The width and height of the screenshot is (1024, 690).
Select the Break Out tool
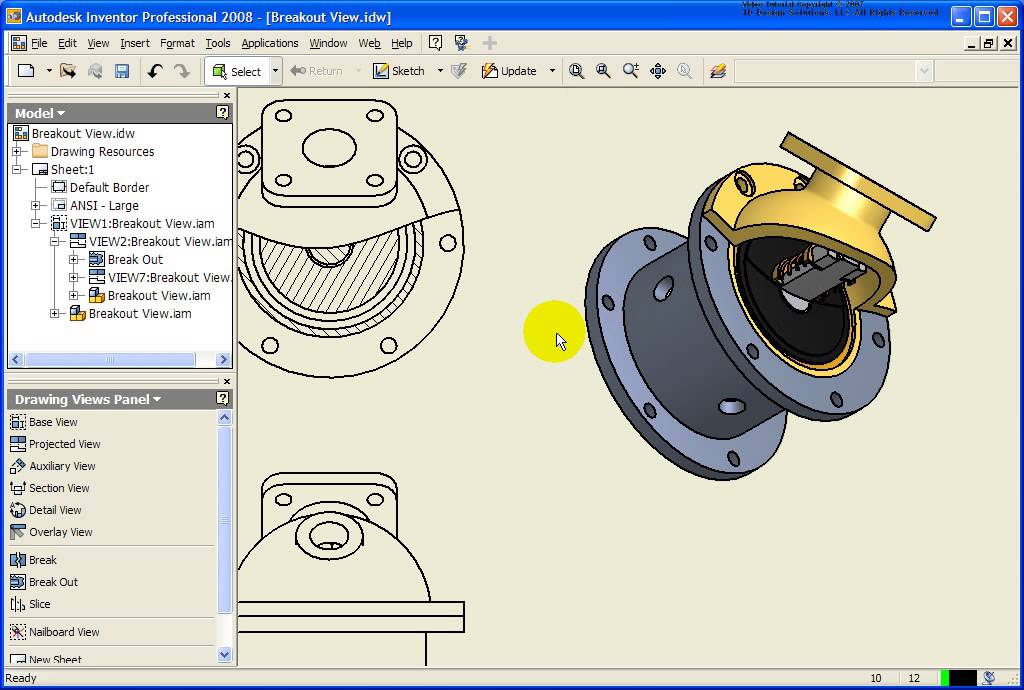44,582
